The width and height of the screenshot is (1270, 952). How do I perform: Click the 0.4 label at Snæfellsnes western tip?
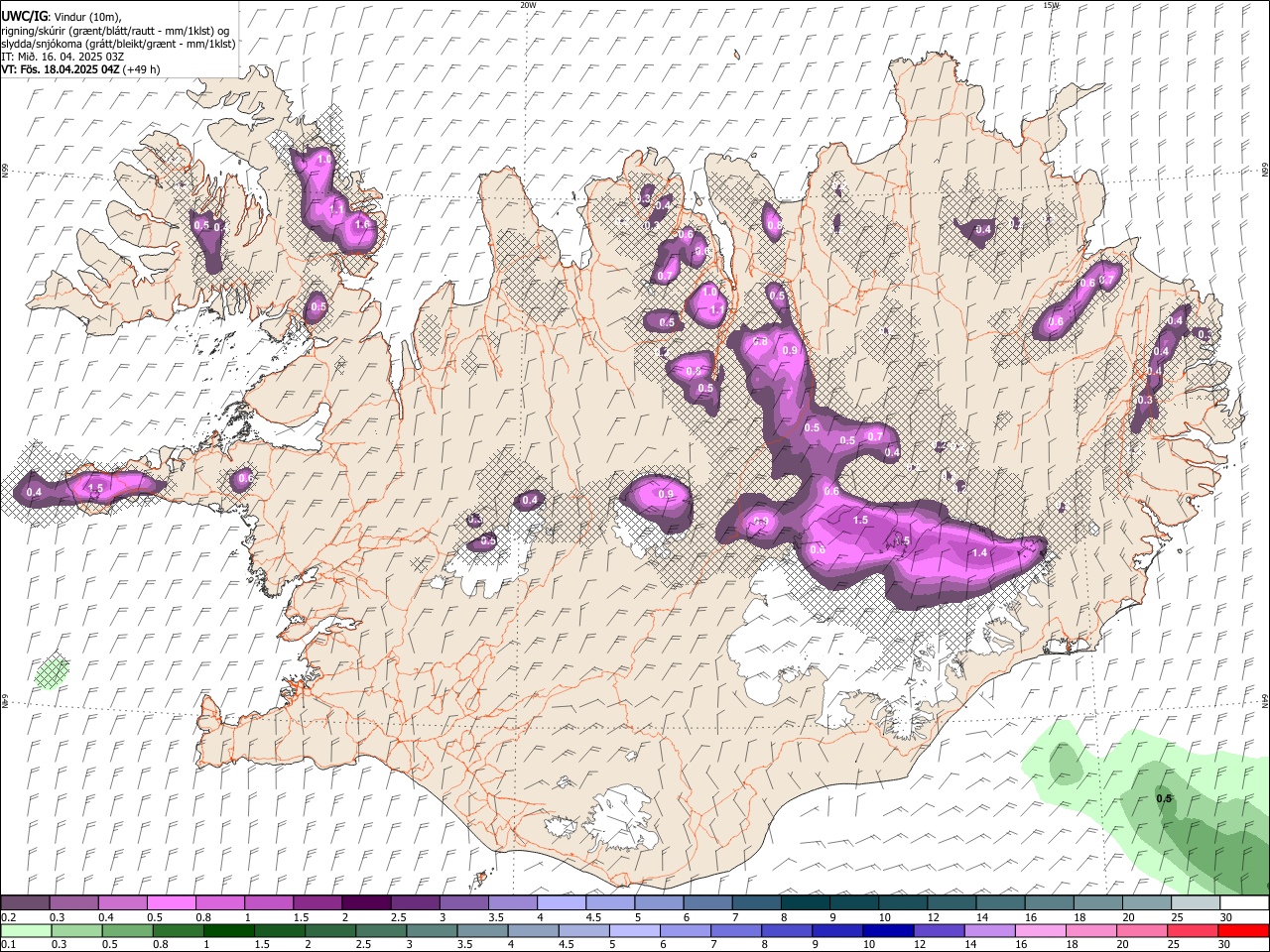pyautogui.click(x=34, y=492)
